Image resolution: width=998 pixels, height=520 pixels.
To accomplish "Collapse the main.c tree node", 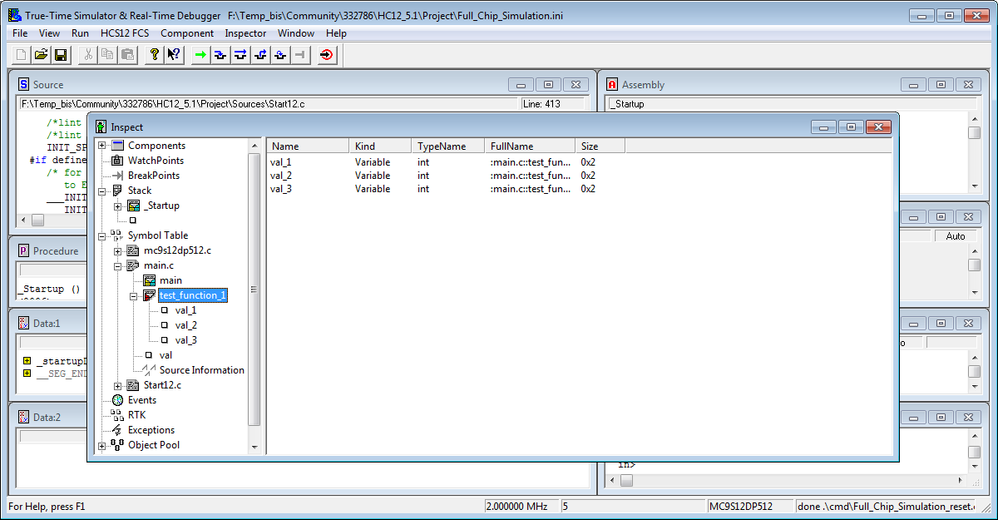I will tap(118, 266).
